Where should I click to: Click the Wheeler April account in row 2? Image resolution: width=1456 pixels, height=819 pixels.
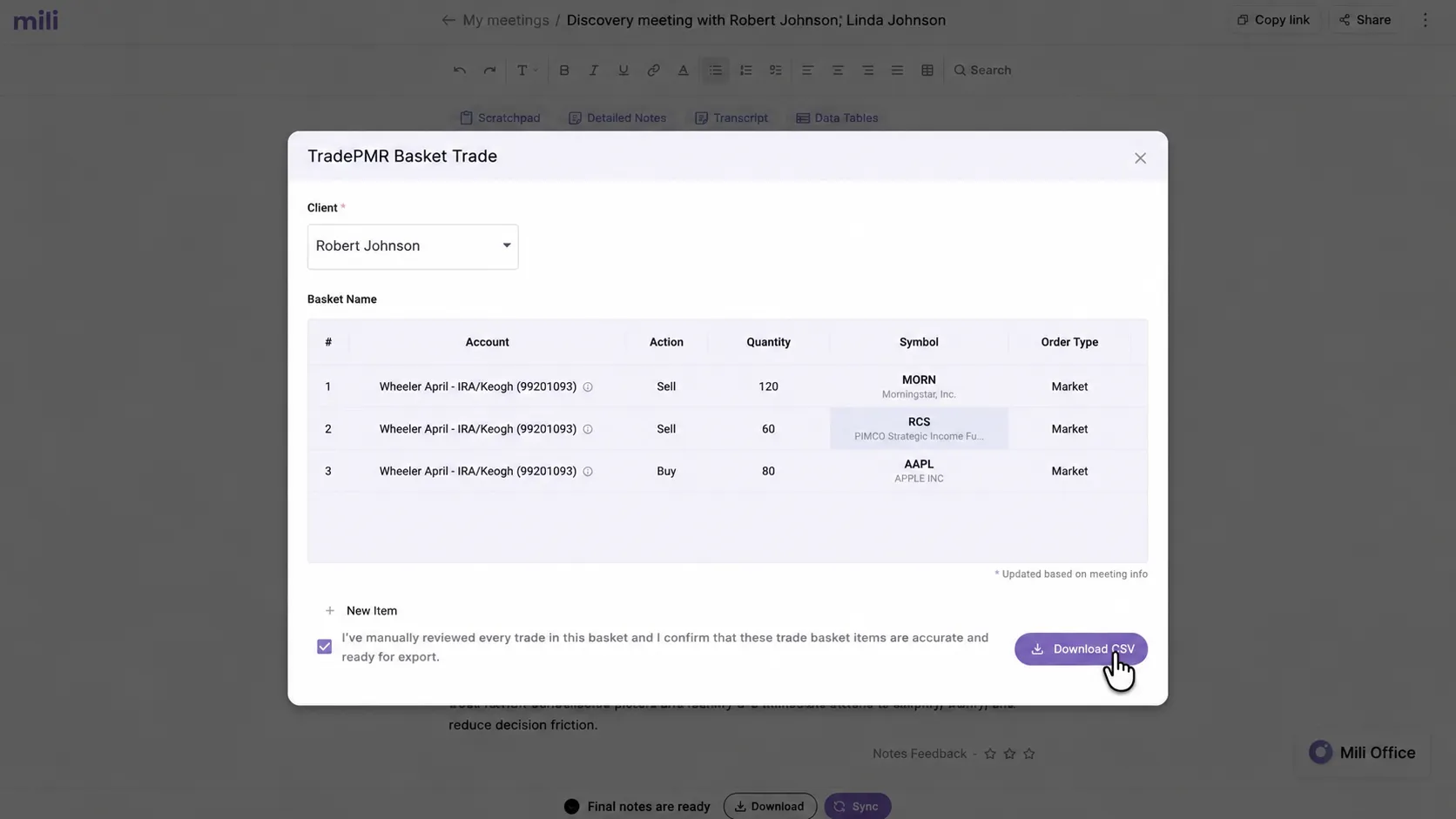478,429
